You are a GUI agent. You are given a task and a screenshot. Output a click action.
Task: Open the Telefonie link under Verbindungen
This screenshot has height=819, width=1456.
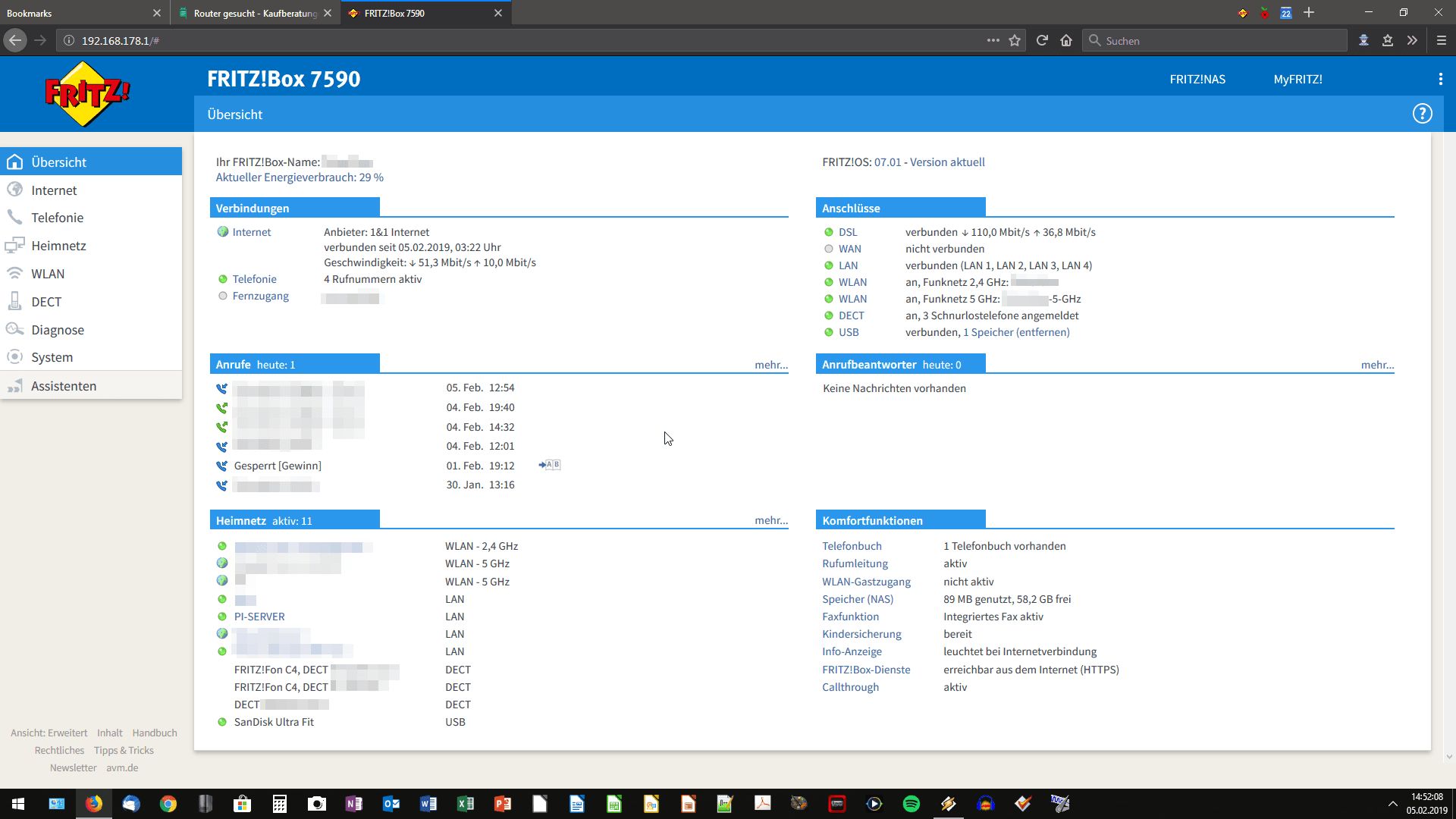[x=254, y=279]
